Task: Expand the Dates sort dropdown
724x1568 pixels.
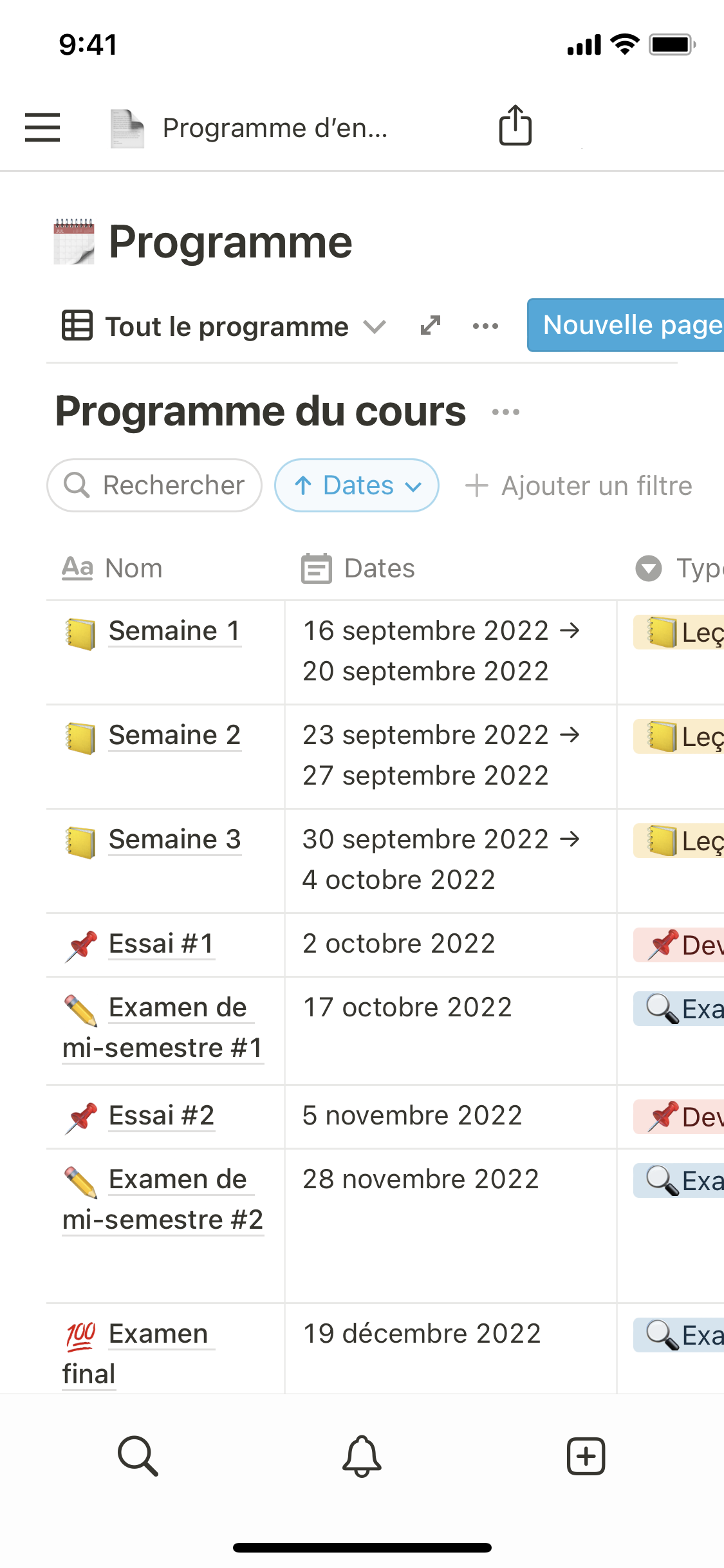Action: 357,485
